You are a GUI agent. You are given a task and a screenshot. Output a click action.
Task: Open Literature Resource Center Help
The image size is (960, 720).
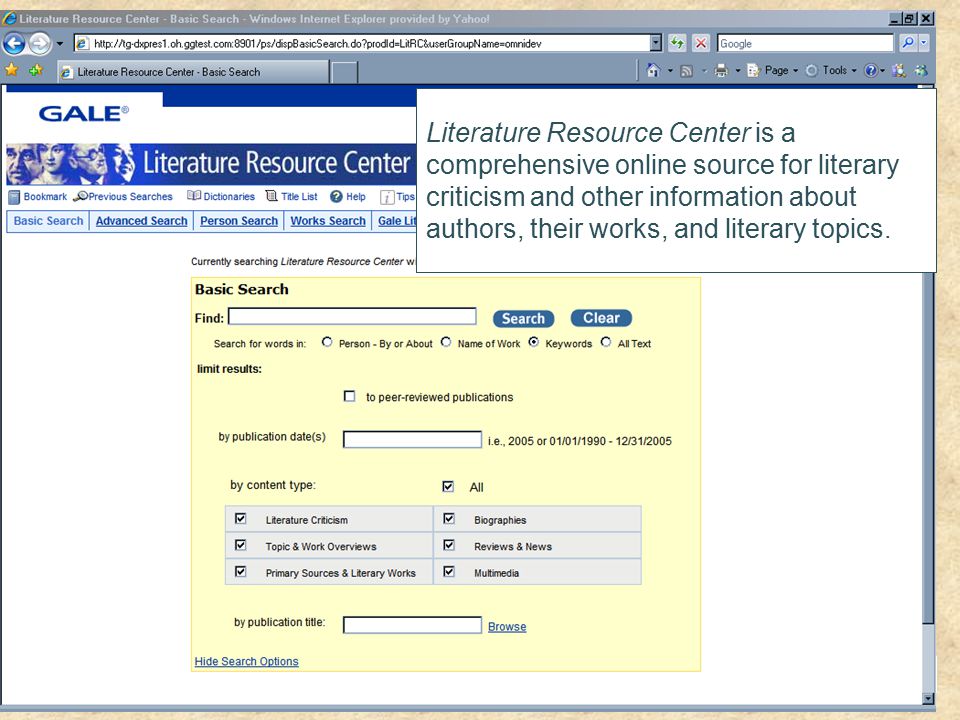(x=348, y=197)
